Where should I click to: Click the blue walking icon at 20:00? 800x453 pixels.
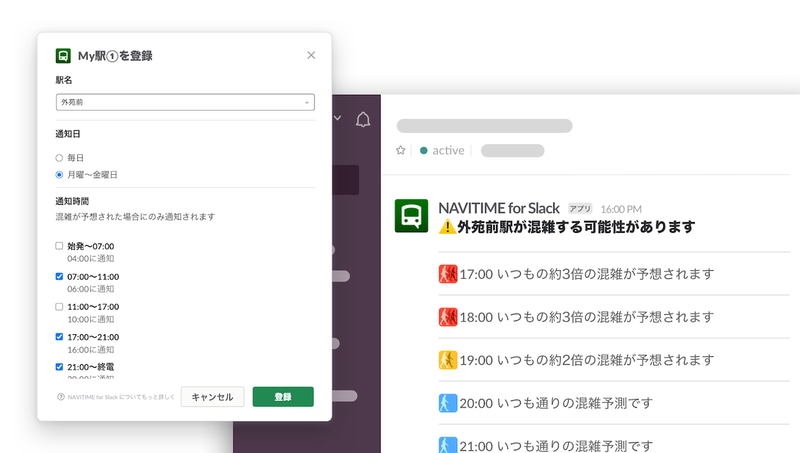[447, 403]
